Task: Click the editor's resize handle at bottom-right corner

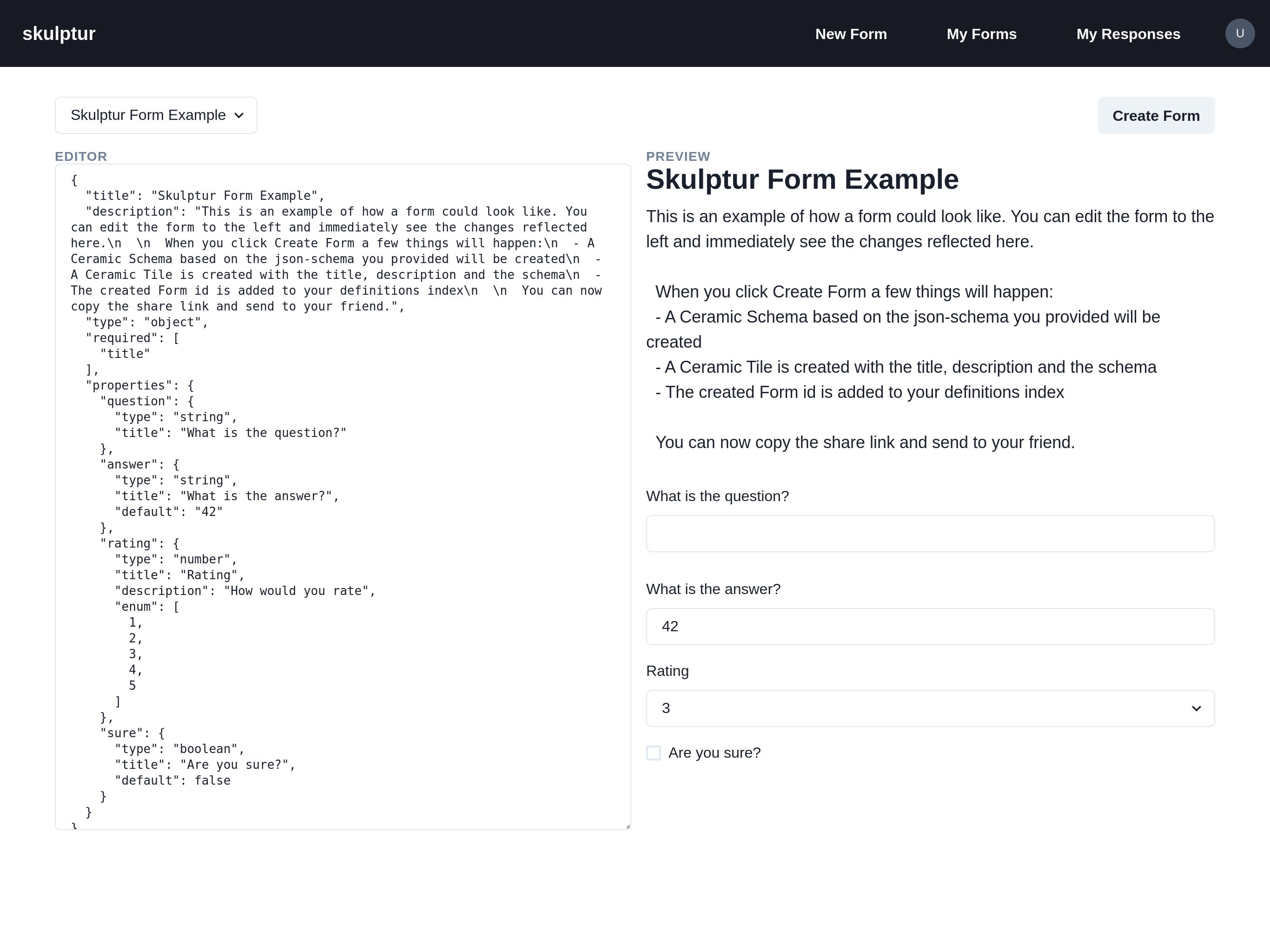Action: point(628,826)
